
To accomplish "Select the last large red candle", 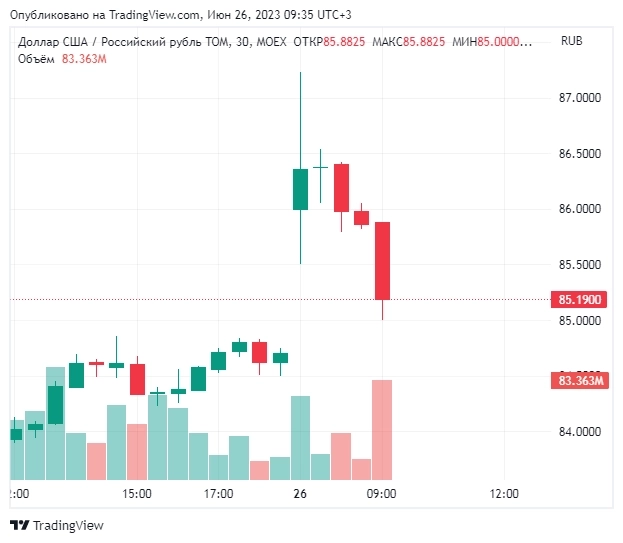I will [x=382, y=260].
